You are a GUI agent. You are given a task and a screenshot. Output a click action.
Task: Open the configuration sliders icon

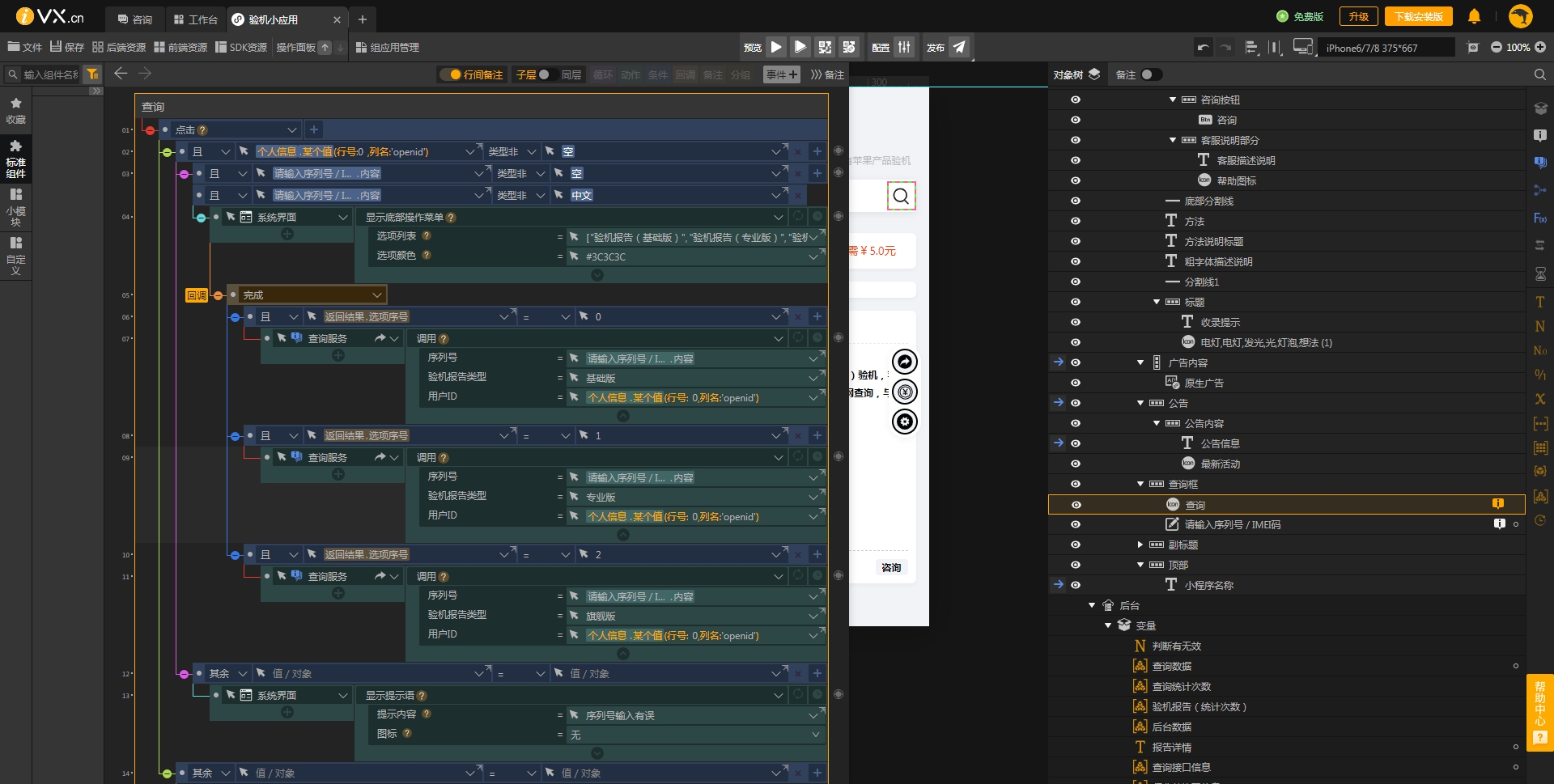(904, 47)
